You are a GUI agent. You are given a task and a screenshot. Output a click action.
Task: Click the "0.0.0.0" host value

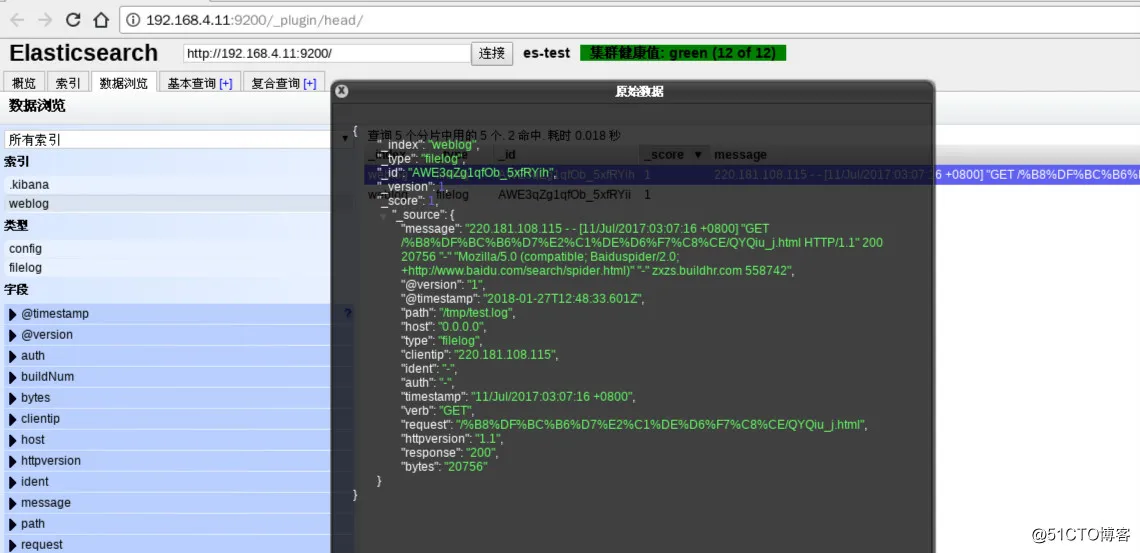click(x=460, y=327)
